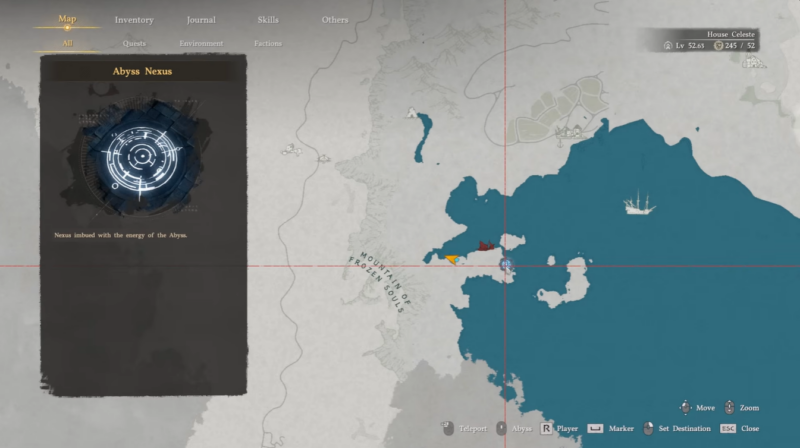Image resolution: width=800 pixels, height=448 pixels.
Task: Click the Abyss mouse icon
Action: click(501, 428)
